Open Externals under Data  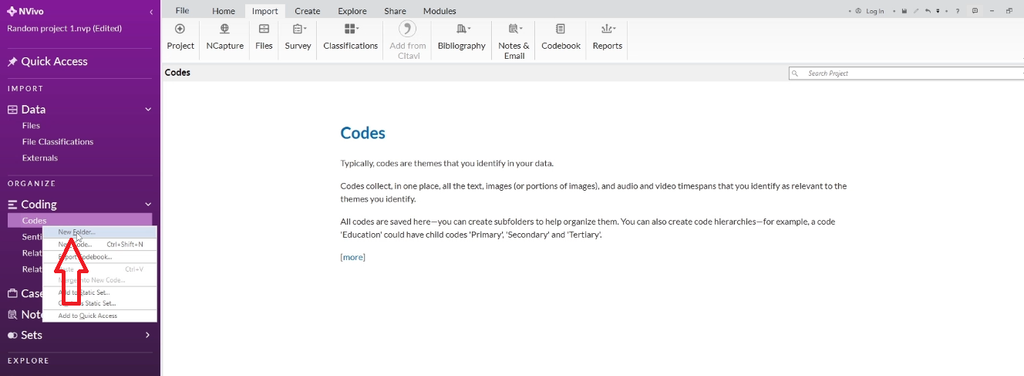(x=40, y=158)
